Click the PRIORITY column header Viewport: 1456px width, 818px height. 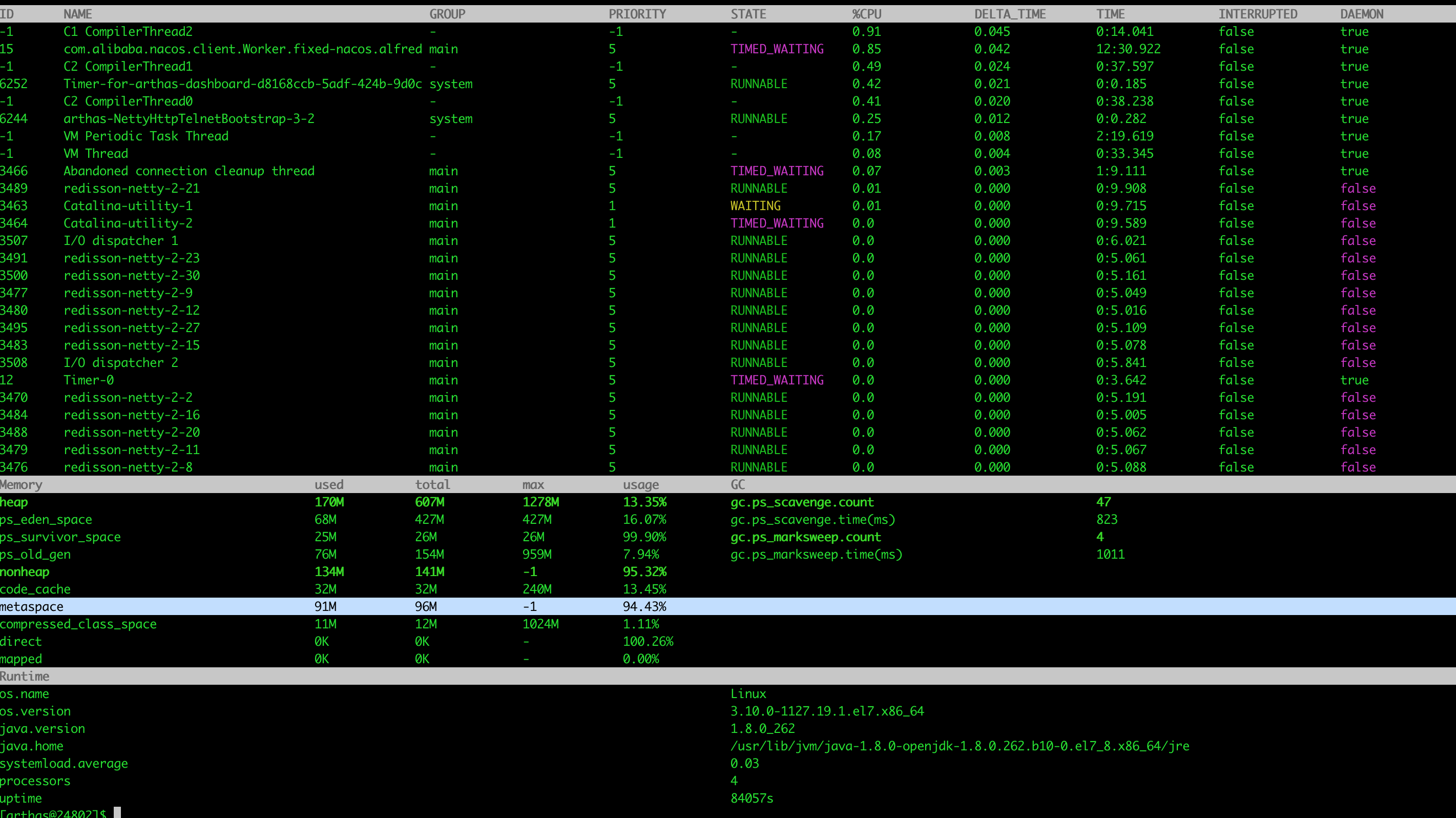click(637, 14)
